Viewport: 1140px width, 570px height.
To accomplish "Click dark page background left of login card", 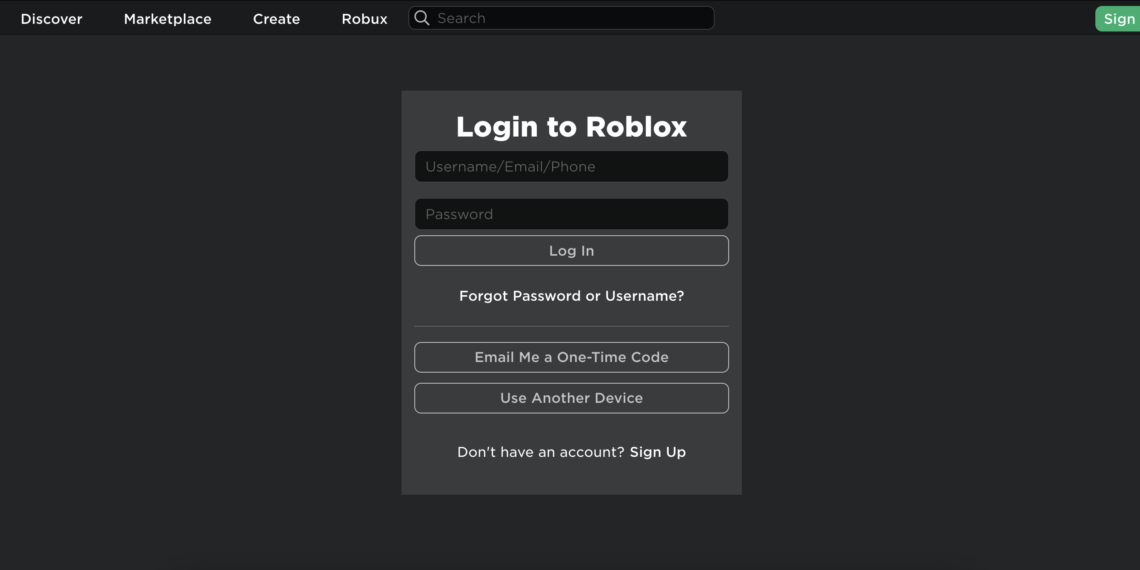I will click(x=200, y=300).
